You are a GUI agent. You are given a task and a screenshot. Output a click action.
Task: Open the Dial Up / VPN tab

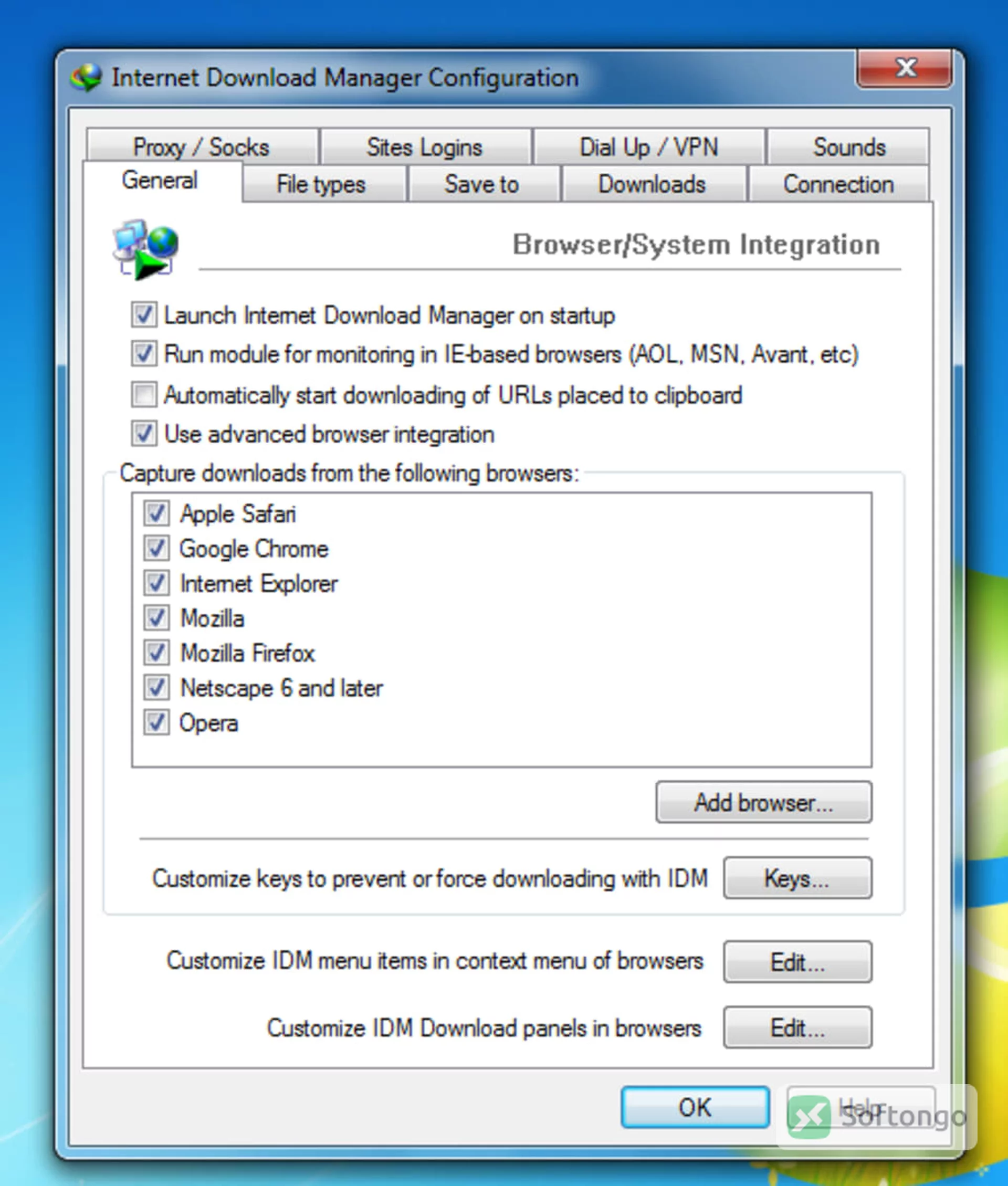(649, 147)
